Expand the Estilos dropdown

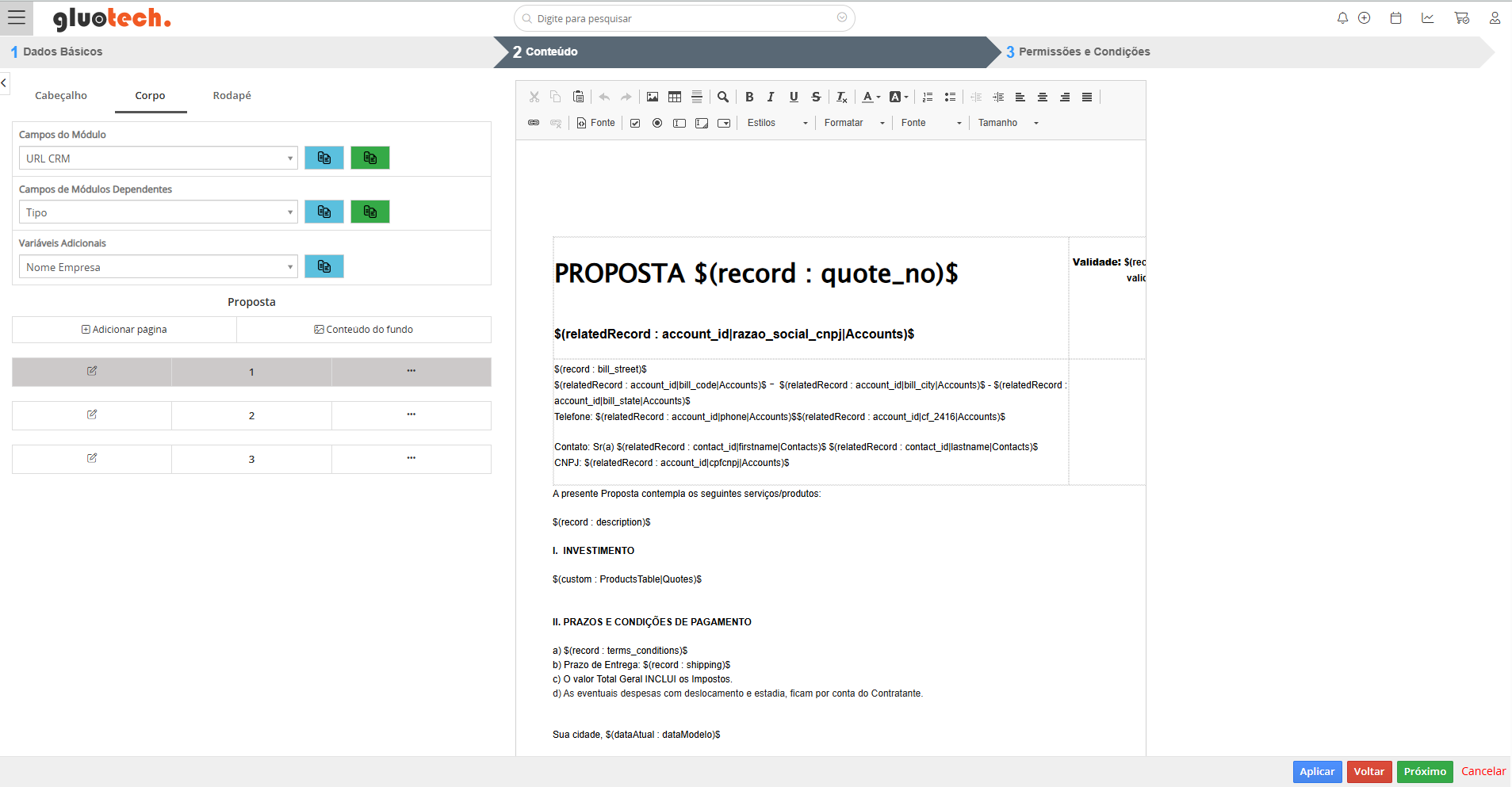777,123
